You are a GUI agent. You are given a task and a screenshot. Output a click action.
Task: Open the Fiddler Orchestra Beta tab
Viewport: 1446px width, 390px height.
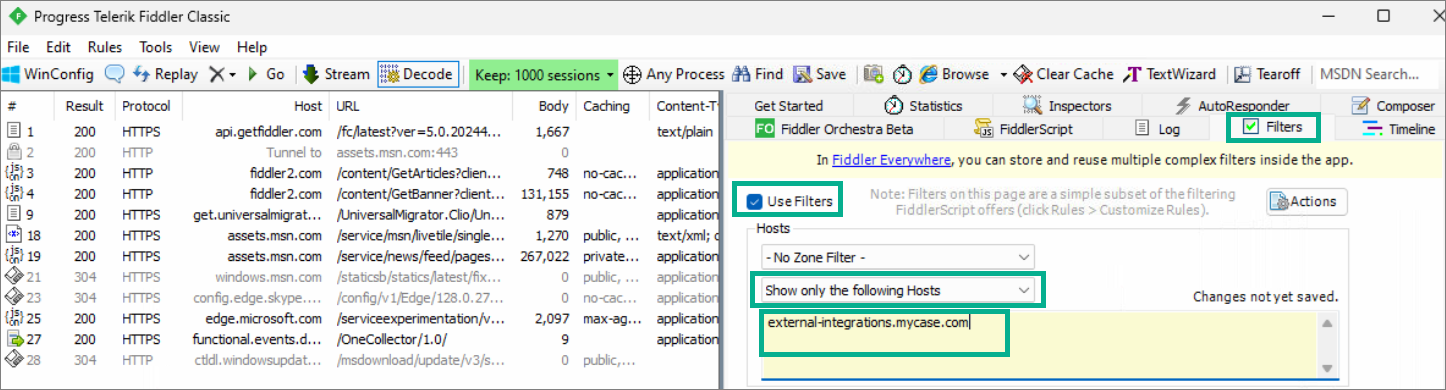point(834,128)
